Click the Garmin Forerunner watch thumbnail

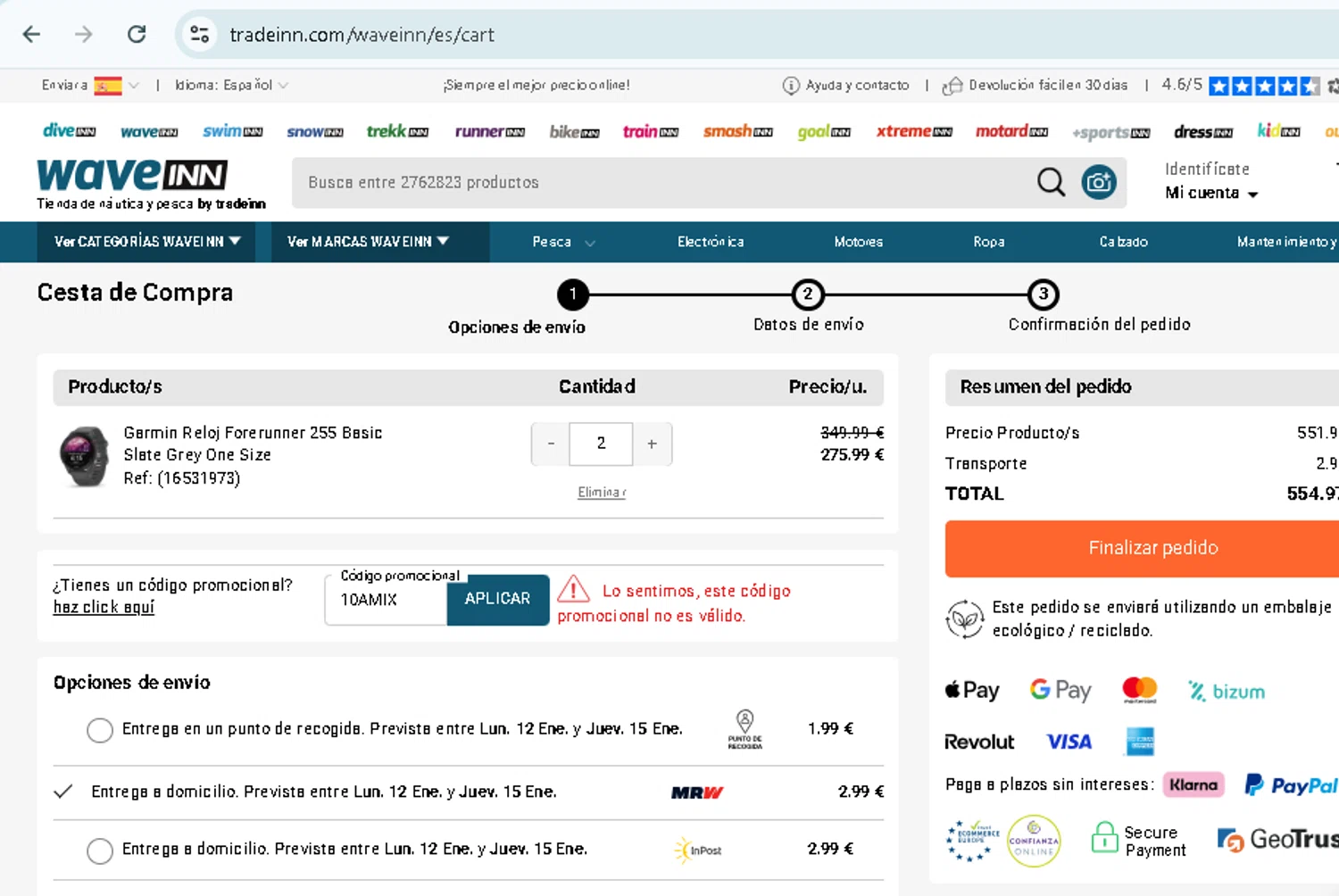(84, 456)
